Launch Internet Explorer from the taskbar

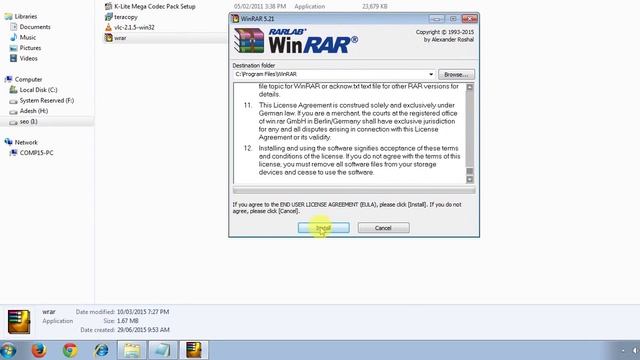coord(101,350)
